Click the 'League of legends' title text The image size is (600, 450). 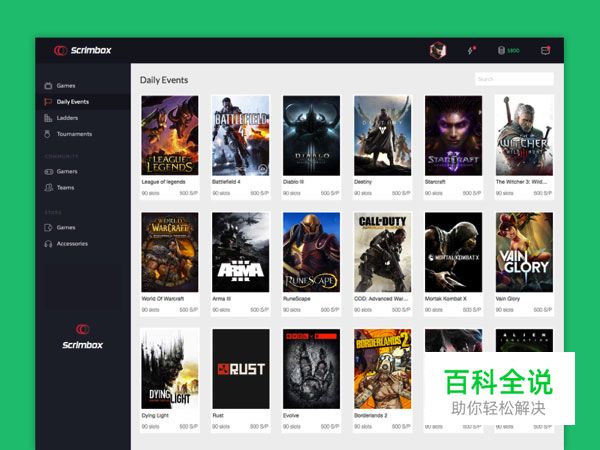[163, 182]
